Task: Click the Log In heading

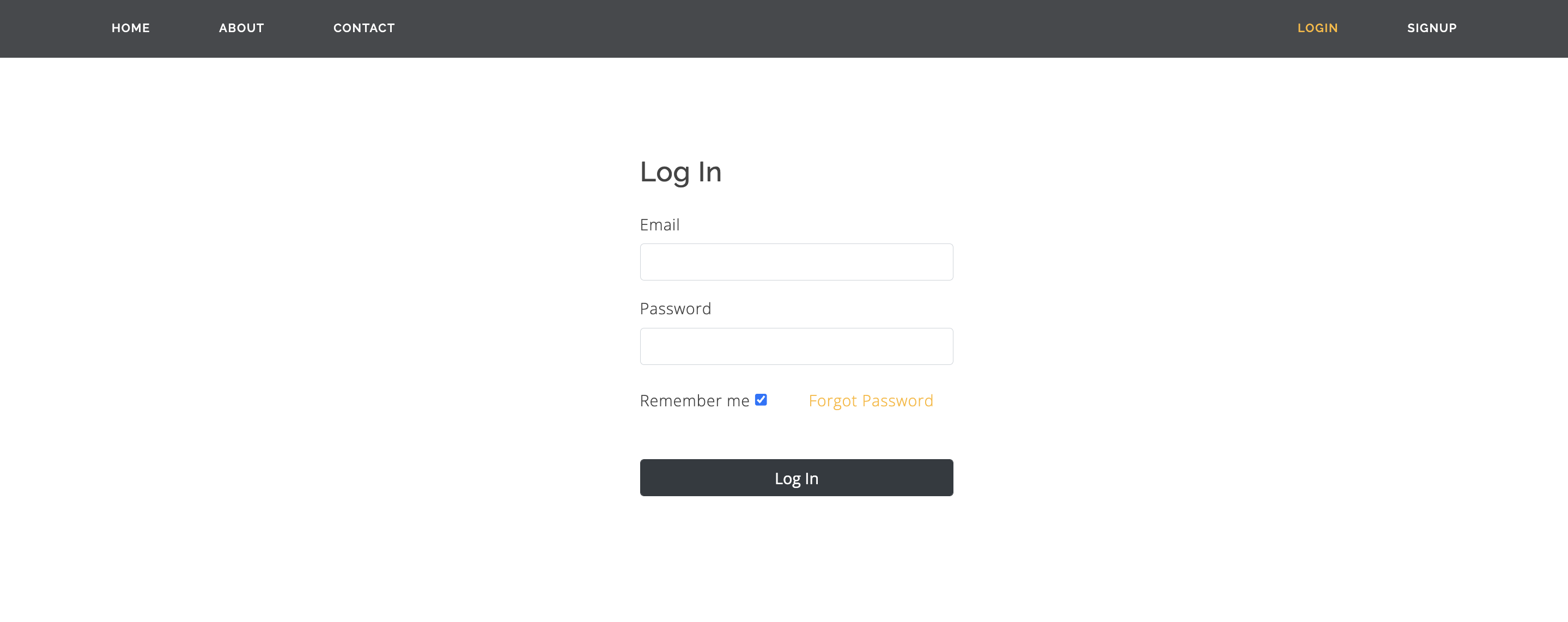Action: point(680,172)
